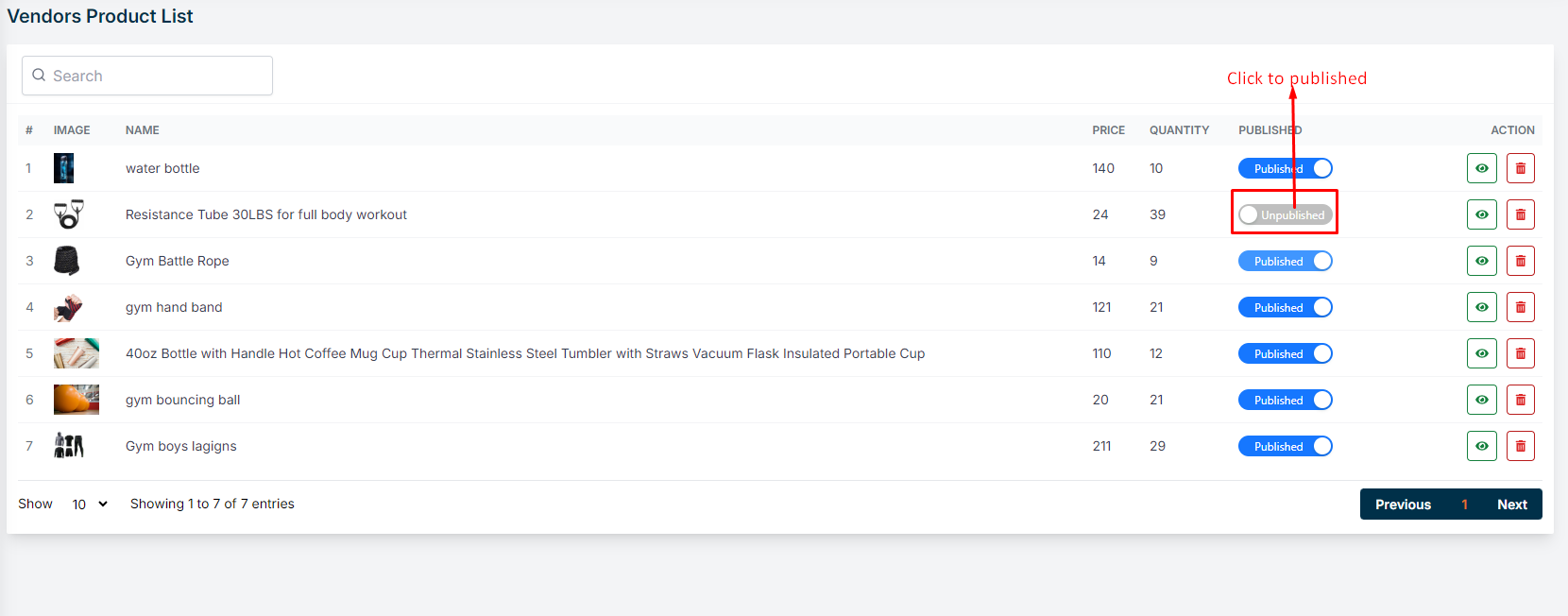Toggle published switch for Gym boys lagigns
Image resolution: width=1568 pixels, height=616 pixels.
pyautogui.click(x=1285, y=446)
